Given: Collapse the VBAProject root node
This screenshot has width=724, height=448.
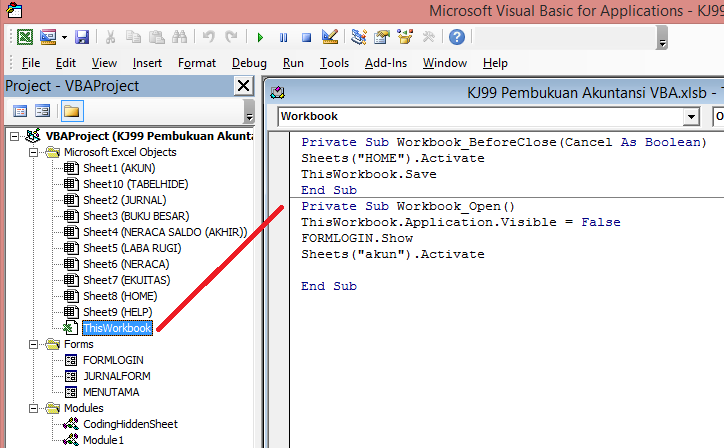Looking at the screenshot, I should point(14,136).
